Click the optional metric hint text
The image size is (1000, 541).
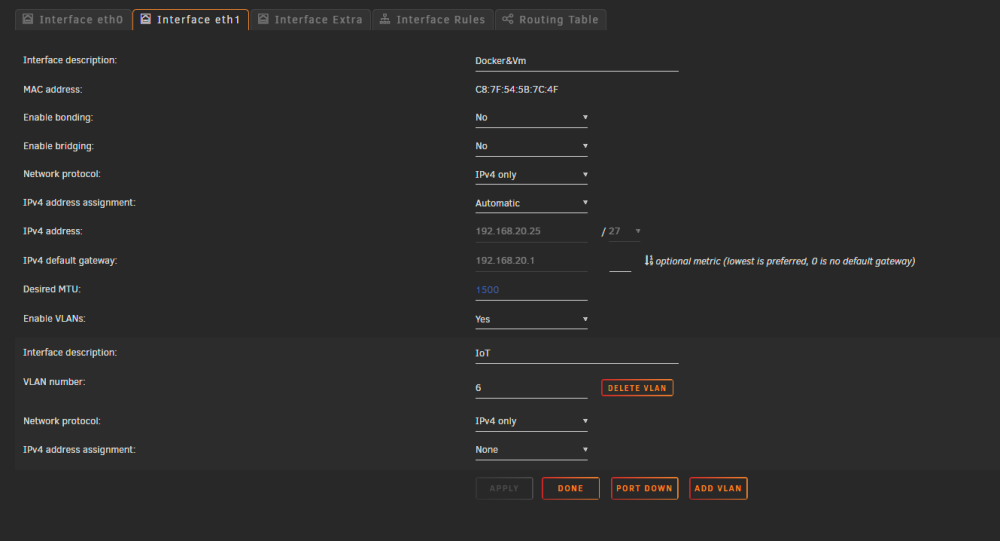click(785, 262)
